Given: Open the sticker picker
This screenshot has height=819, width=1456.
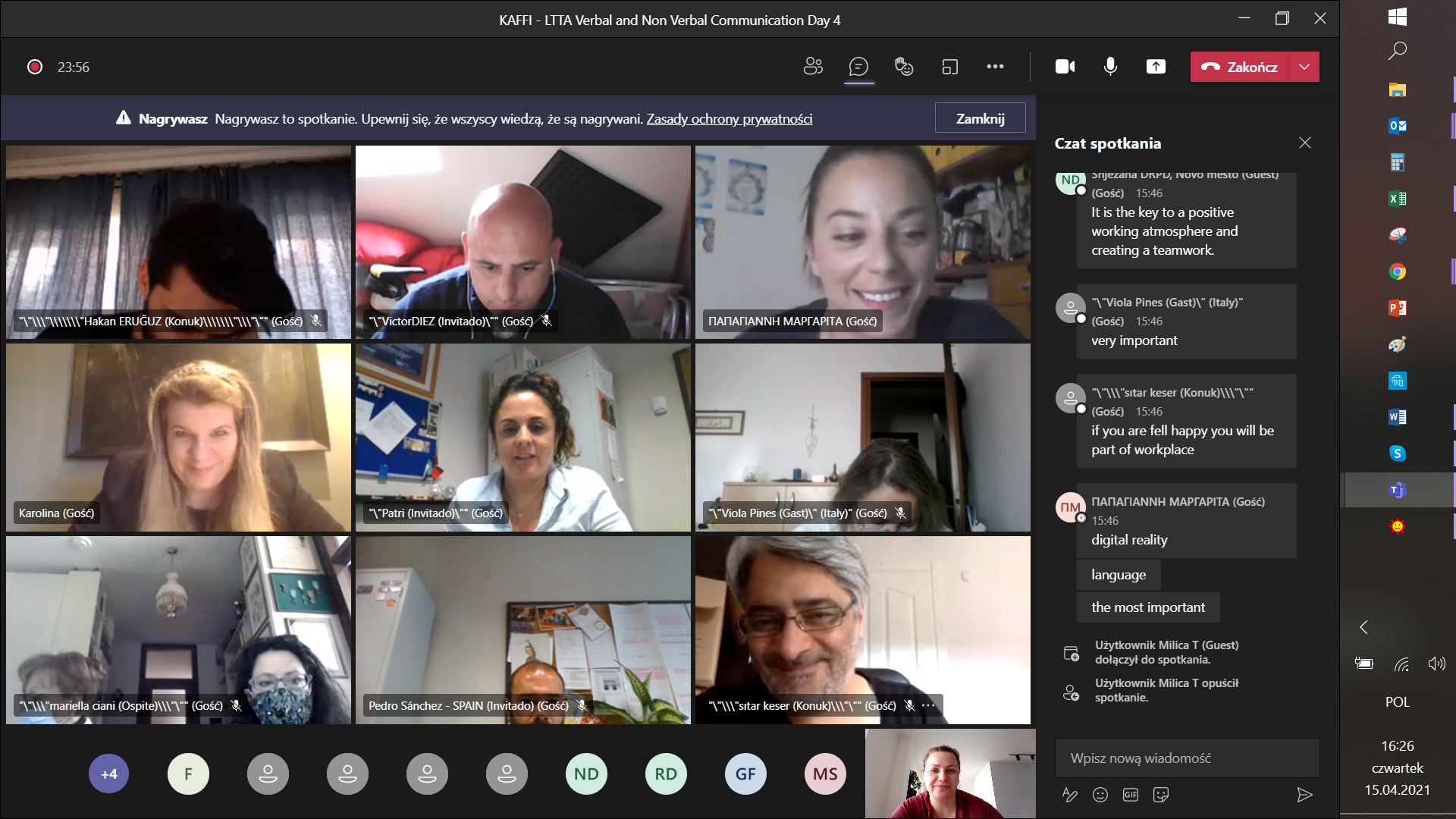Looking at the screenshot, I should 1160,794.
